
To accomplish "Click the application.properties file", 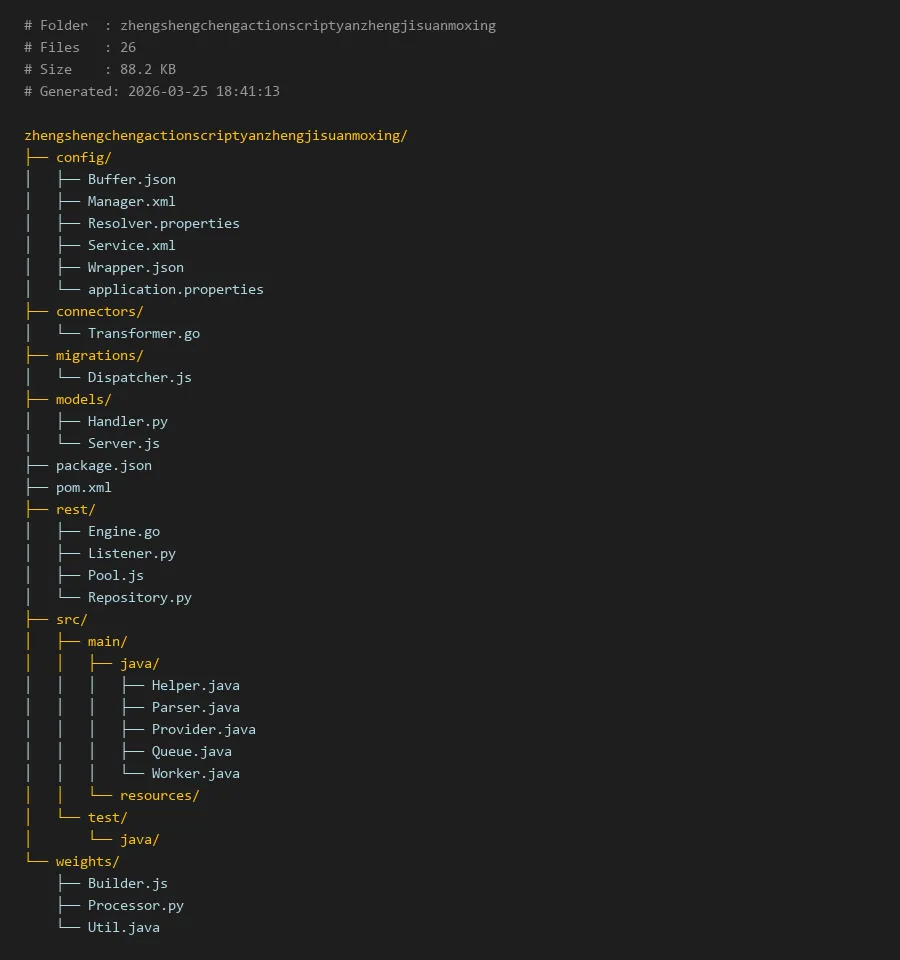I will [x=175, y=289].
